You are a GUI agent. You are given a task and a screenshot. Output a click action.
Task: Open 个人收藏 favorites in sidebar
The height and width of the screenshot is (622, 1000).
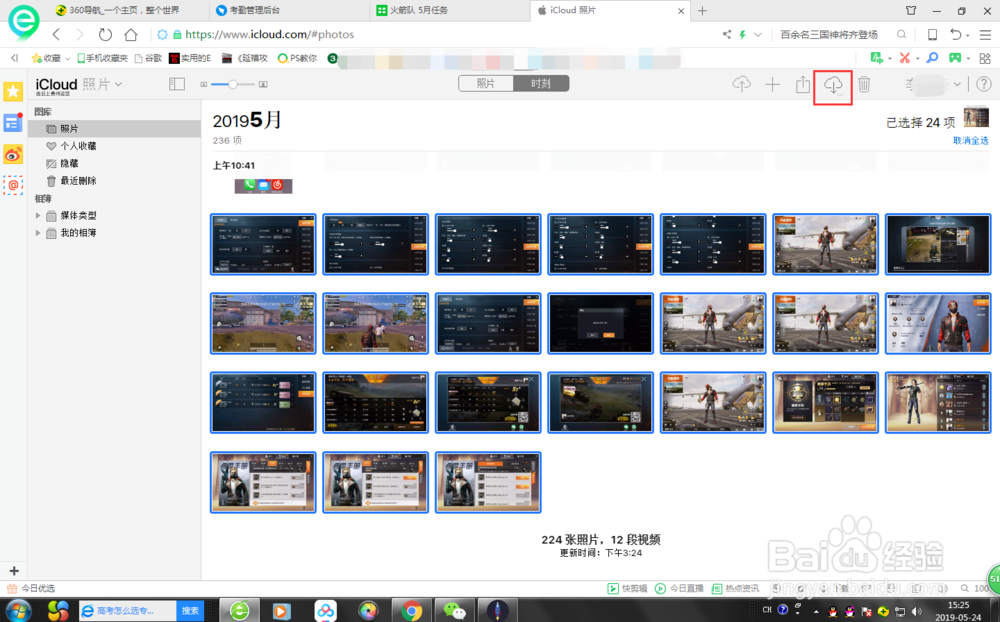point(78,146)
